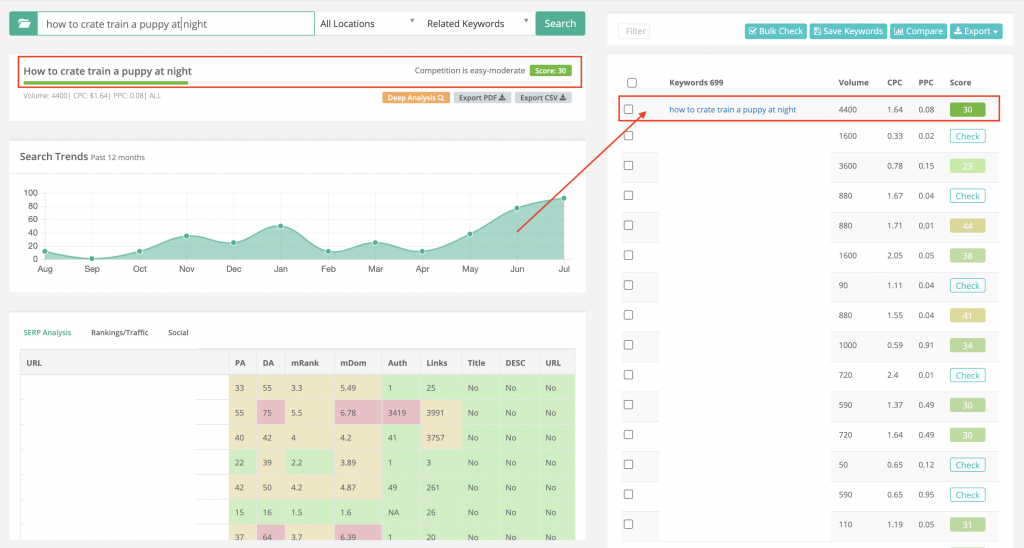1024x548 pixels.
Task: Sort keywords by the Score column header
Action: (x=960, y=83)
